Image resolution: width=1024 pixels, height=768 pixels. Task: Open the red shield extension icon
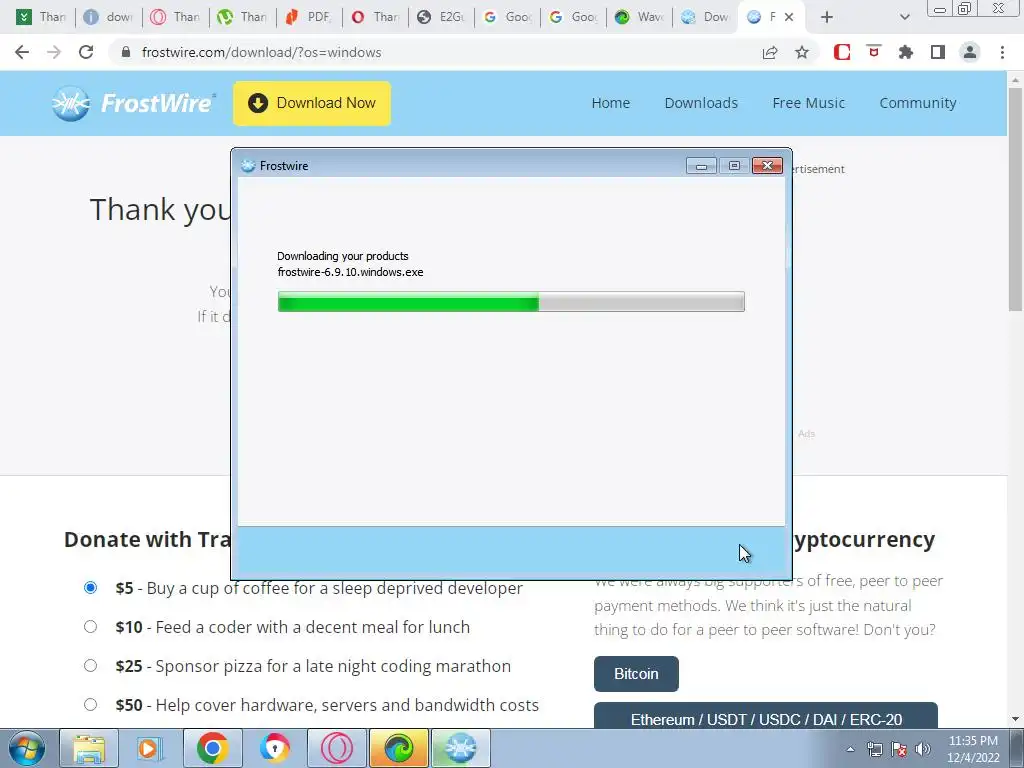pyautogui.click(x=874, y=51)
